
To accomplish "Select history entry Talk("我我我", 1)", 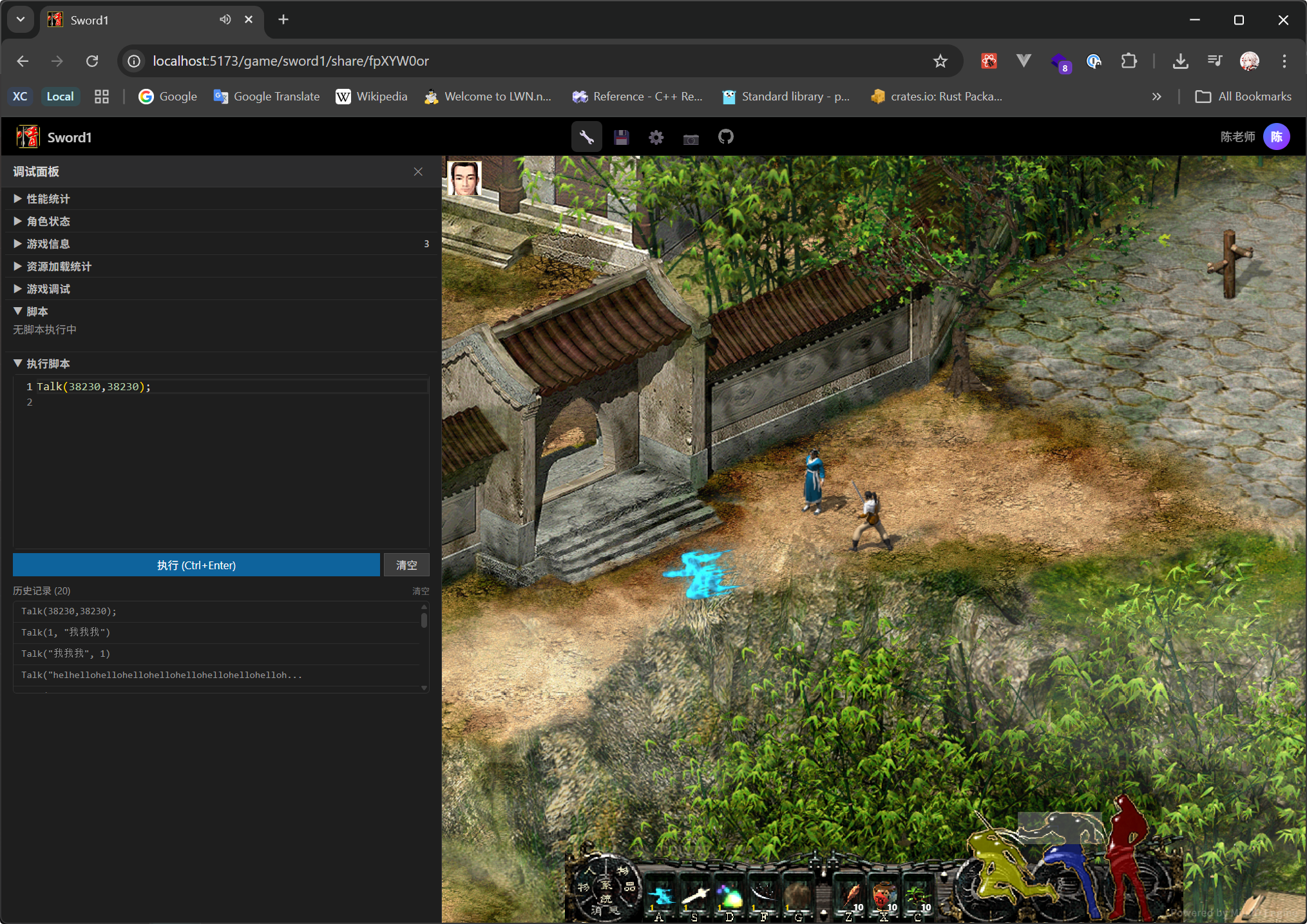I will [x=218, y=654].
